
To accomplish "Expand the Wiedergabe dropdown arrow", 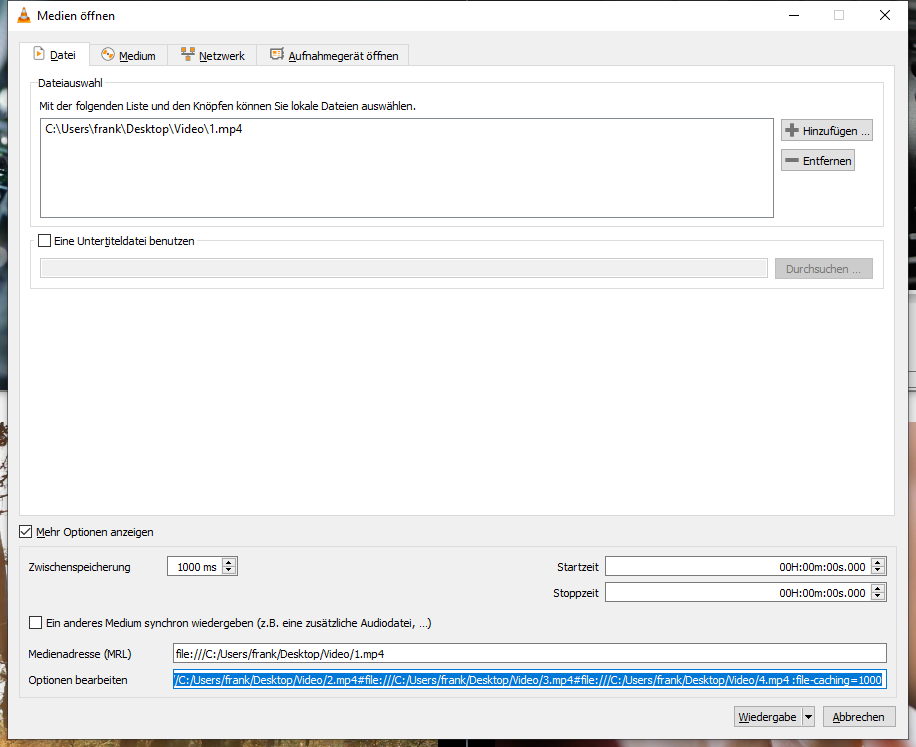I will click(x=808, y=717).
